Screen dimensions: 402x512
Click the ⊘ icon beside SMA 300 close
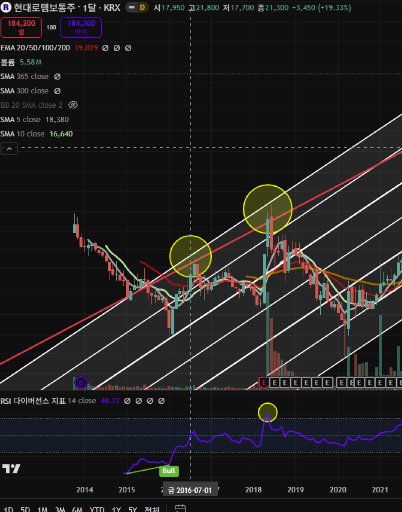tap(57, 91)
